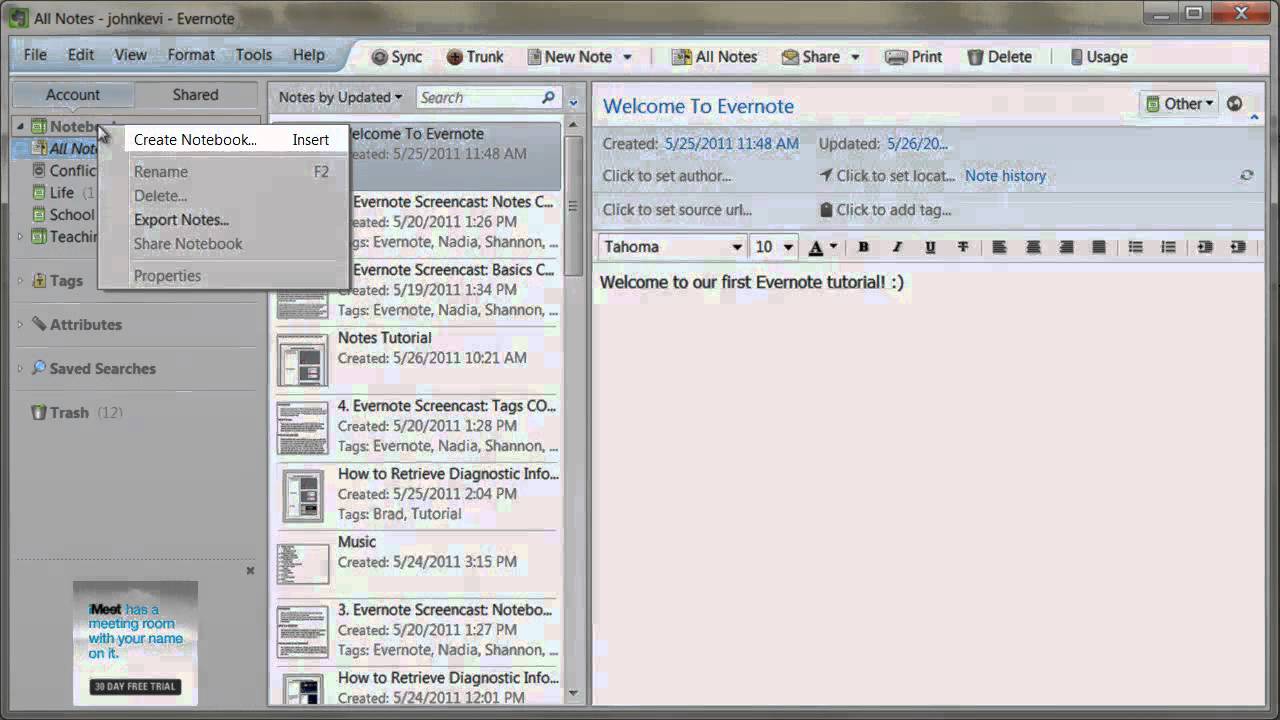Toggle underline formatting
This screenshot has height=720, width=1280.
930,247
